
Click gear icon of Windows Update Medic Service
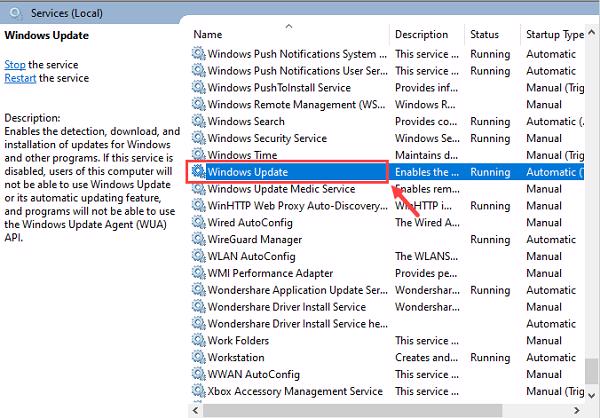199,189
